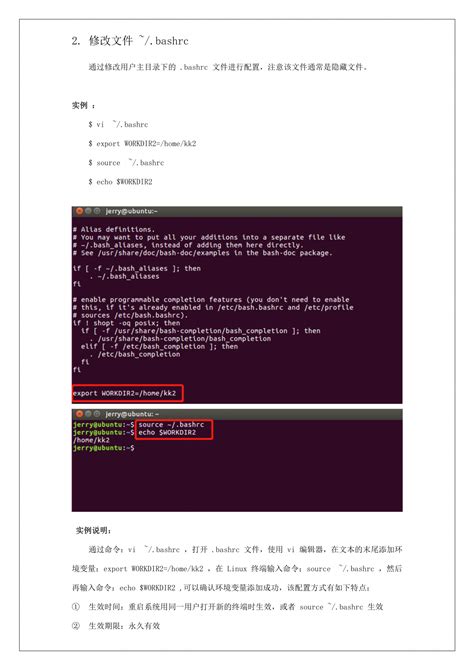The image size is (474, 670).
Task: Click the '$ echo $WORKDIR2' example line
Action: point(120,182)
